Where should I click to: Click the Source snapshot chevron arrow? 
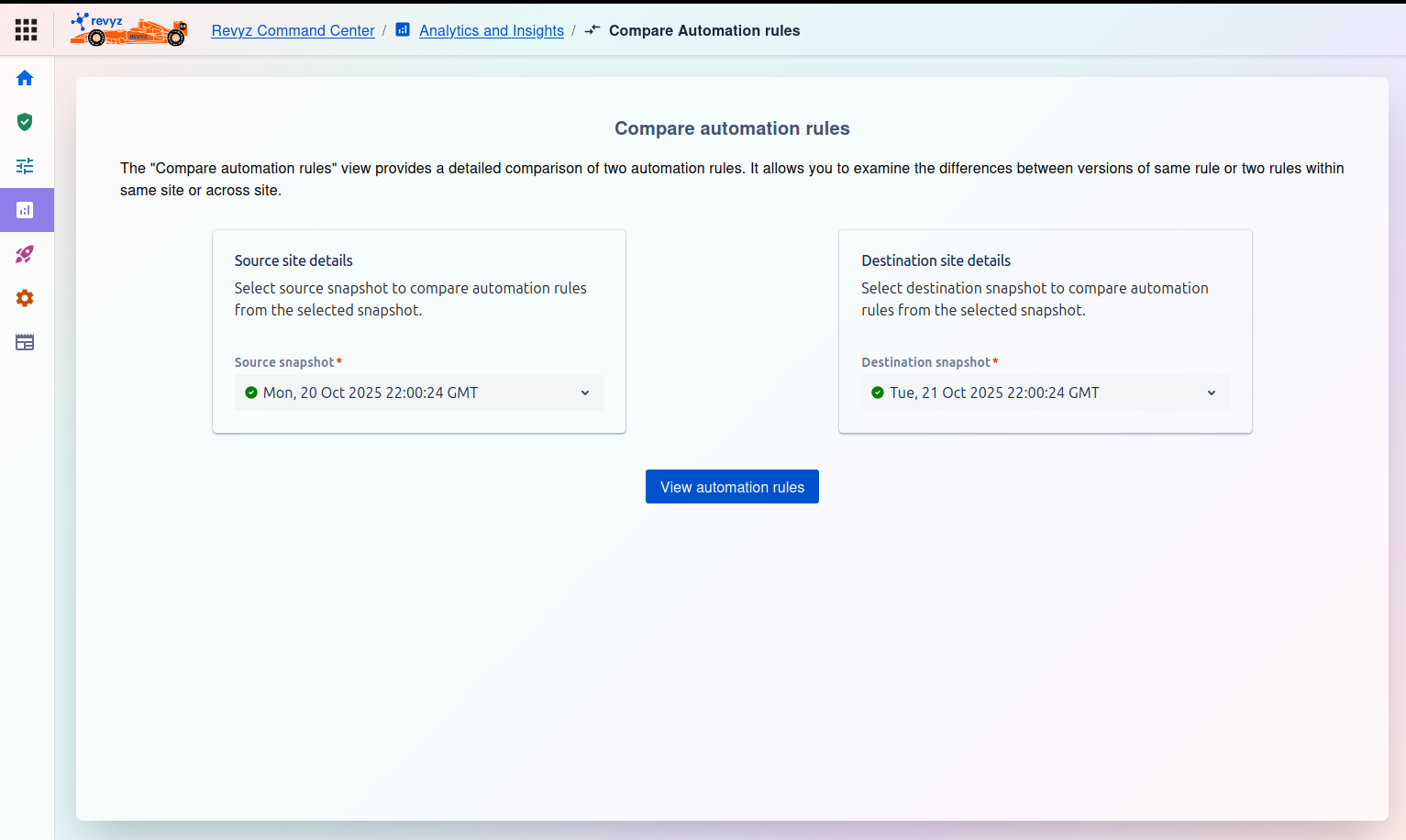click(585, 392)
